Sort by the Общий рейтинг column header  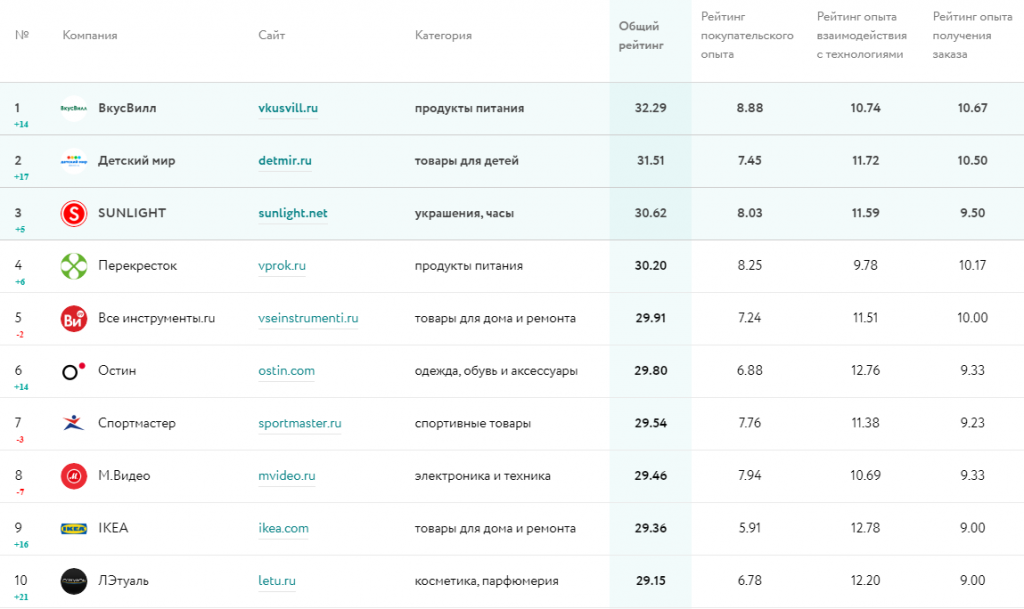click(640, 35)
